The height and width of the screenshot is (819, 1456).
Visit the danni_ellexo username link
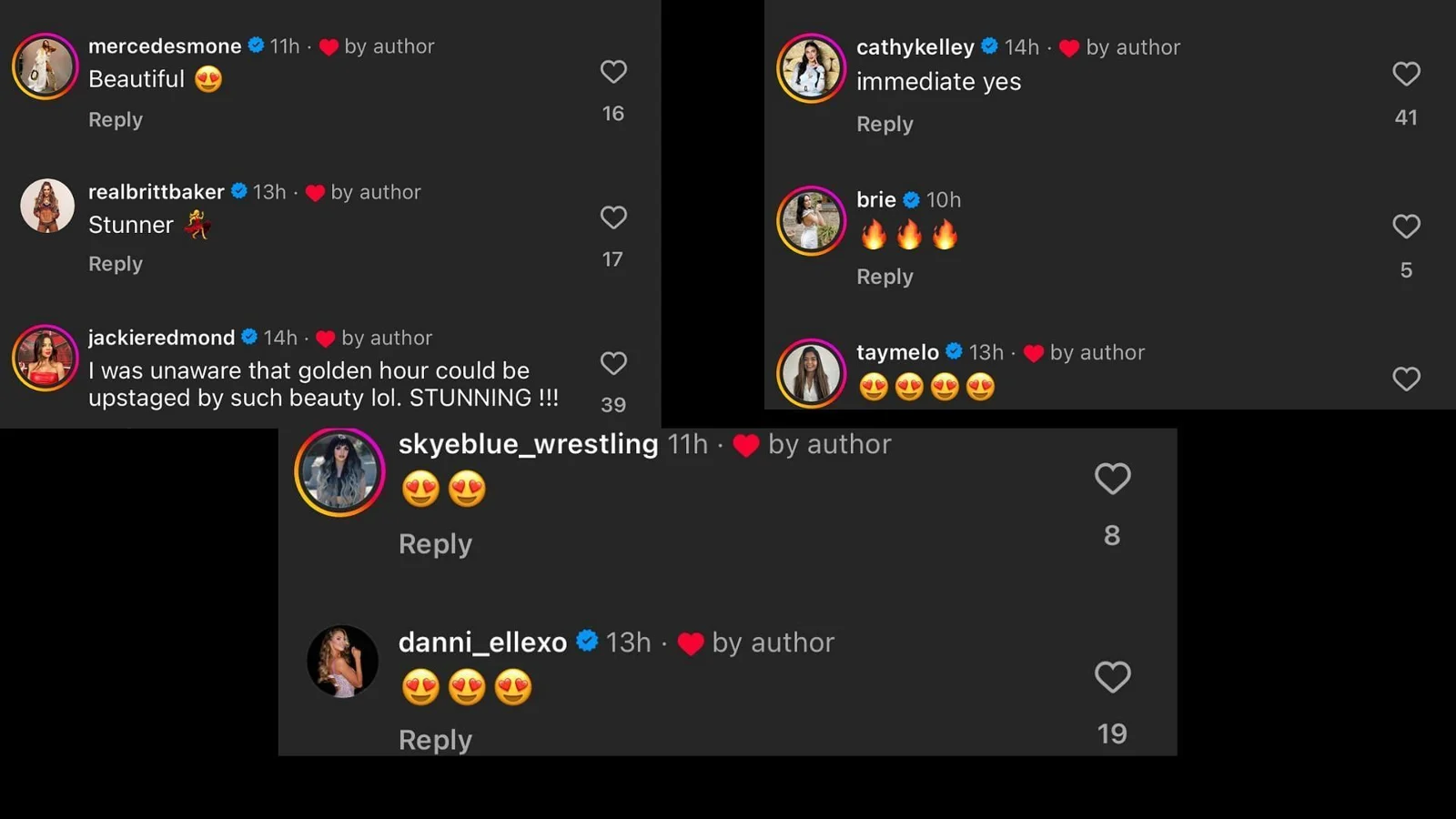click(482, 642)
